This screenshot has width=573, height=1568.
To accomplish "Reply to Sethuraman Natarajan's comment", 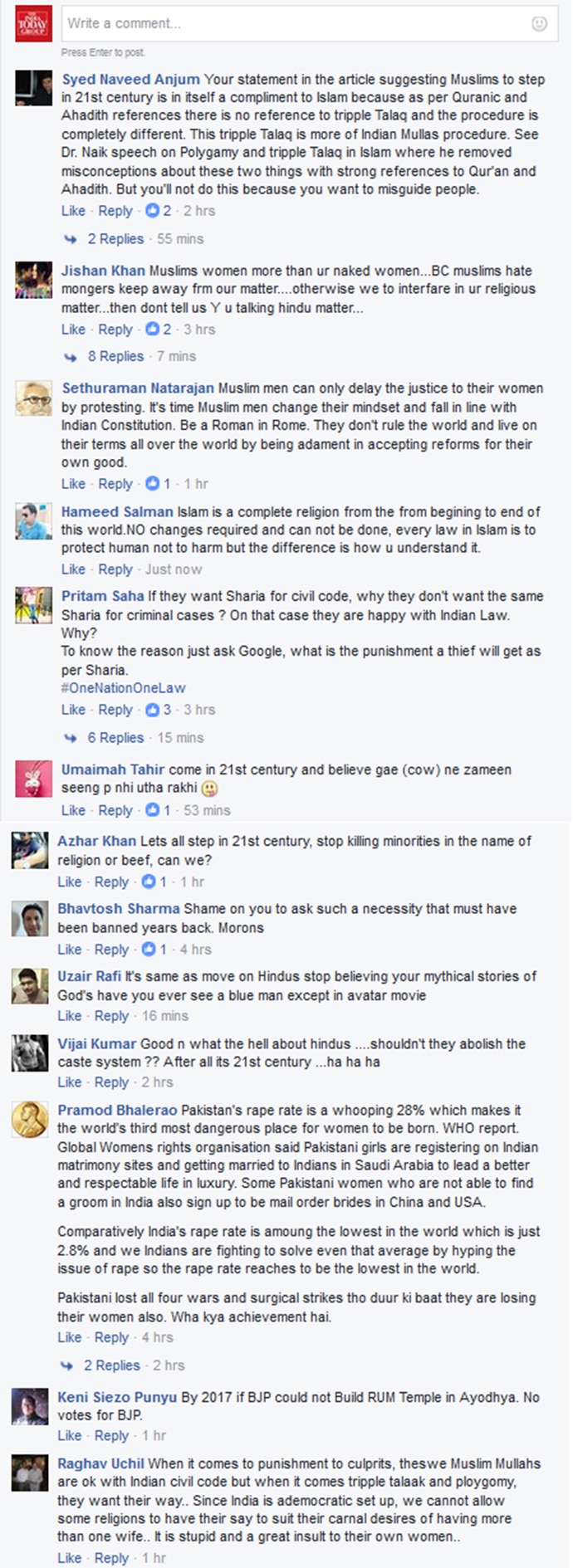I will tap(115, 483).
